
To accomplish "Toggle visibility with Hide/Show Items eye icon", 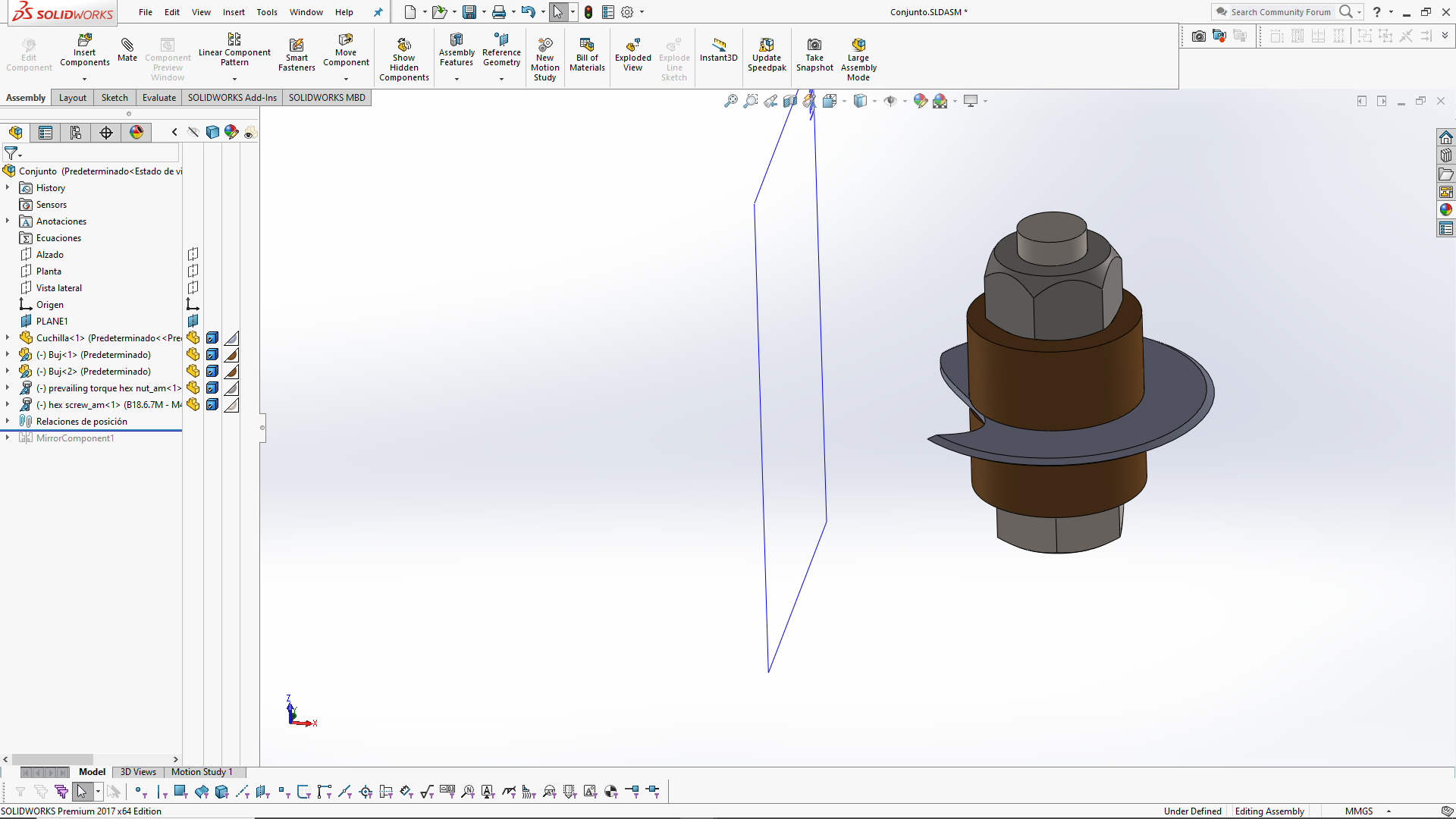I will click(893, 100).
